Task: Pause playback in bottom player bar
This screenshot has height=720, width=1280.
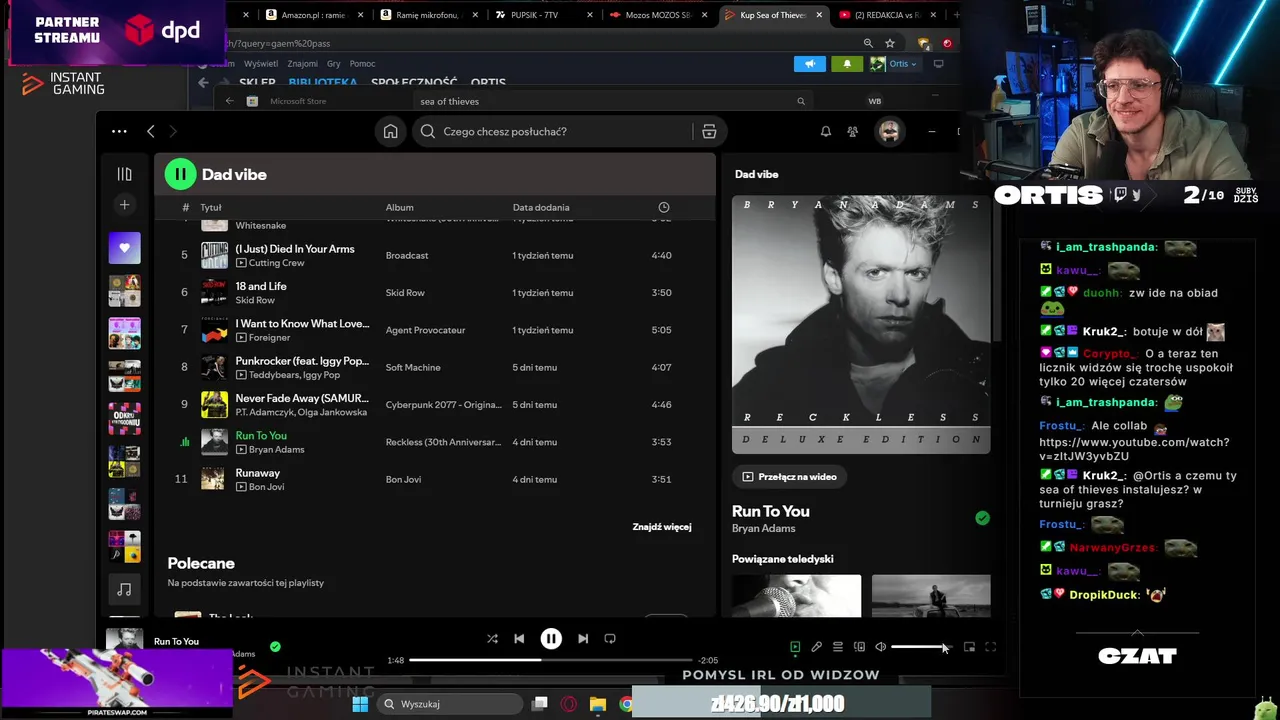Action: point(551,639)
